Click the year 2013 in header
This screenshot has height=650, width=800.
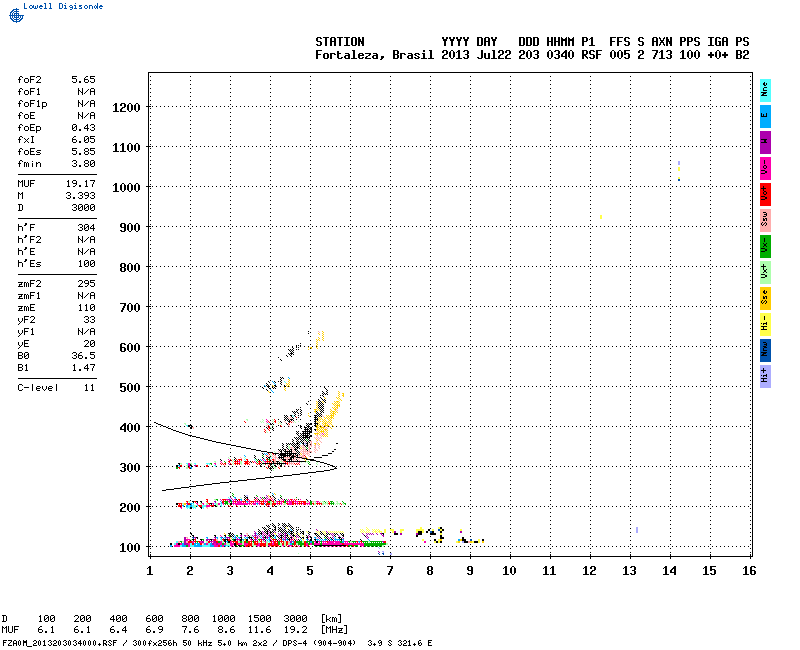coord(455,55)
